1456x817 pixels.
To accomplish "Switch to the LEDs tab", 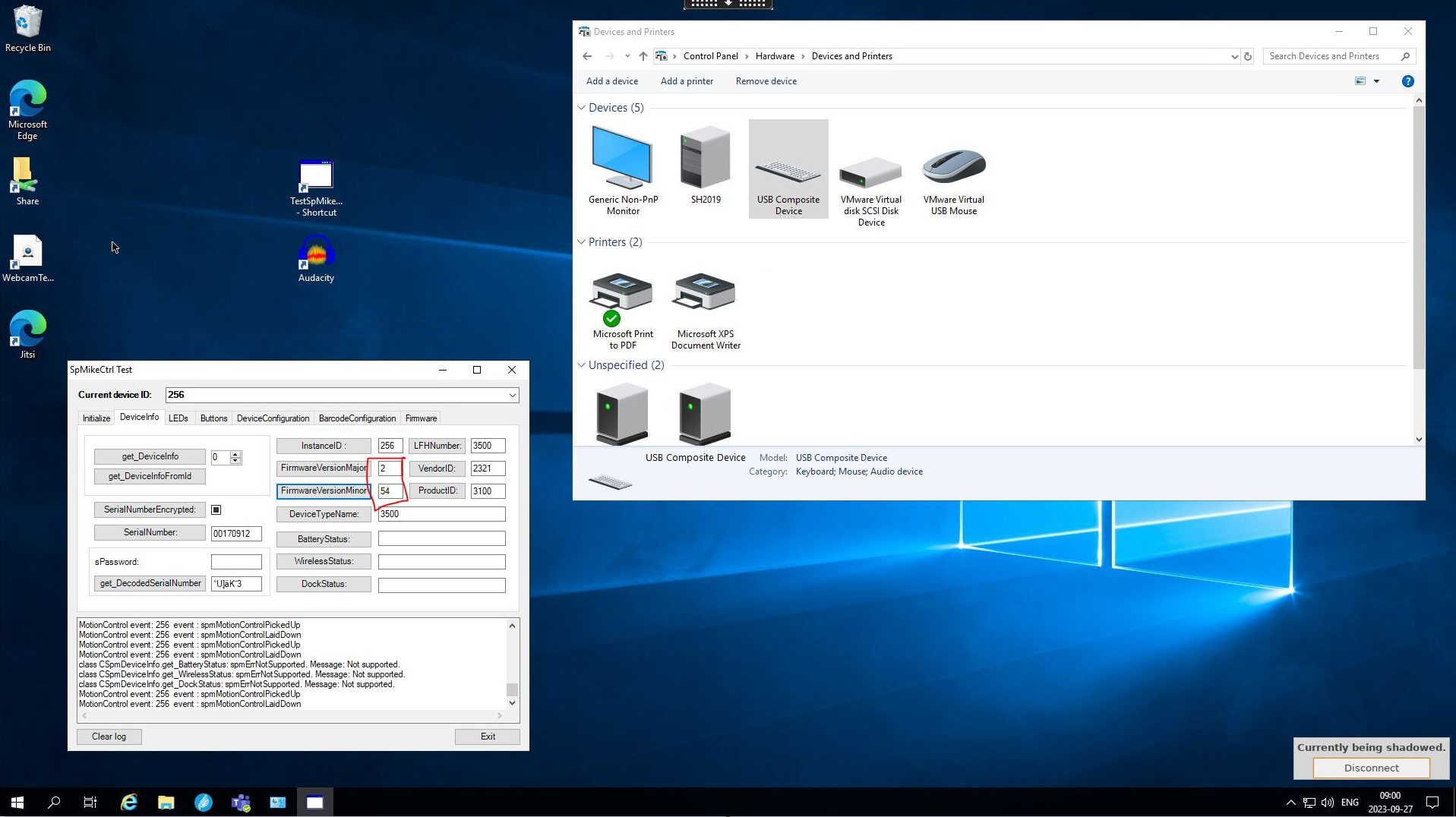I will (178, 418).
